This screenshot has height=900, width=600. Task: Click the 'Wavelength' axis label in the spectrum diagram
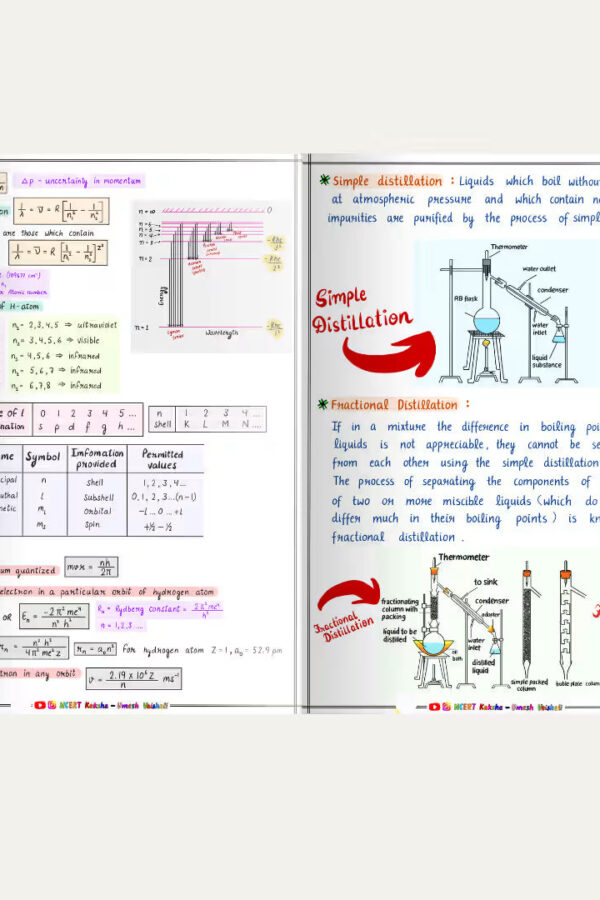[221, 332]
